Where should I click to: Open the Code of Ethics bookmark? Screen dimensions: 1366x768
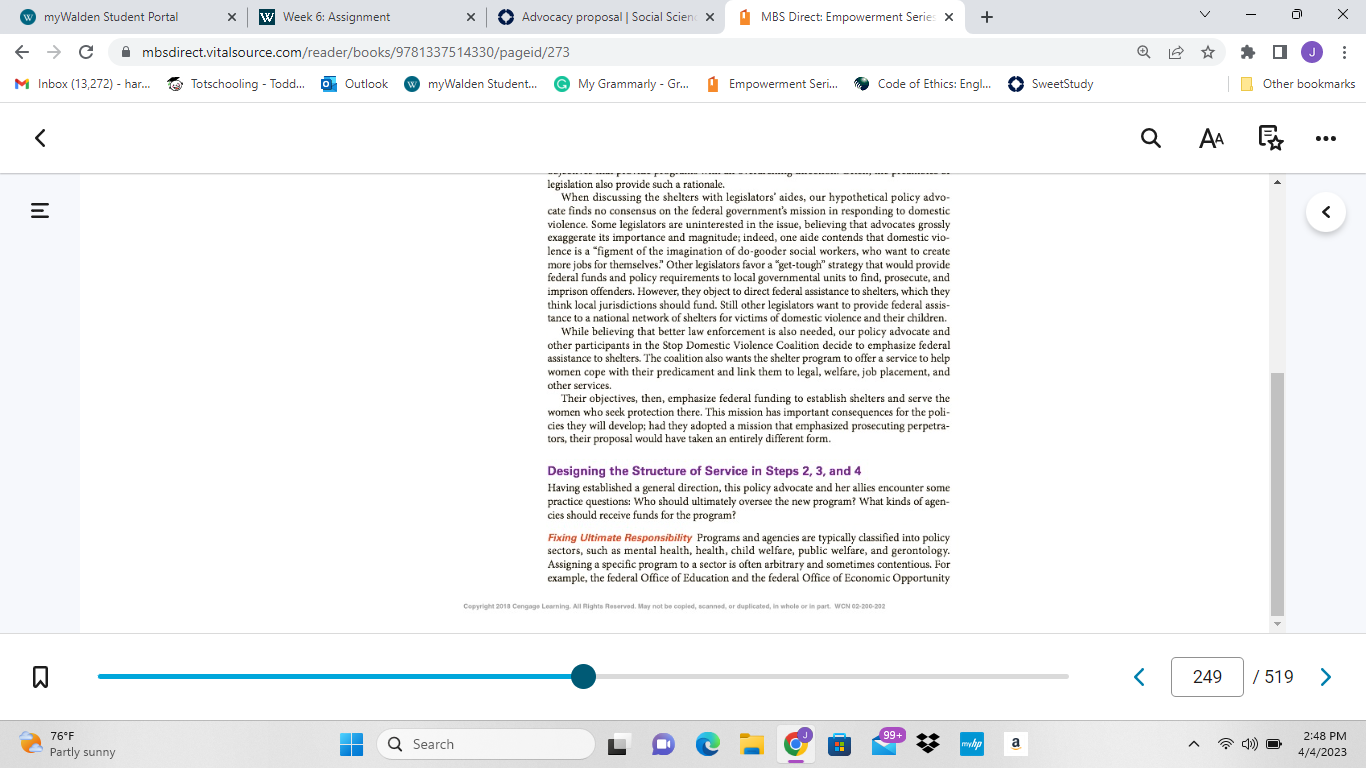click(923, 84)
